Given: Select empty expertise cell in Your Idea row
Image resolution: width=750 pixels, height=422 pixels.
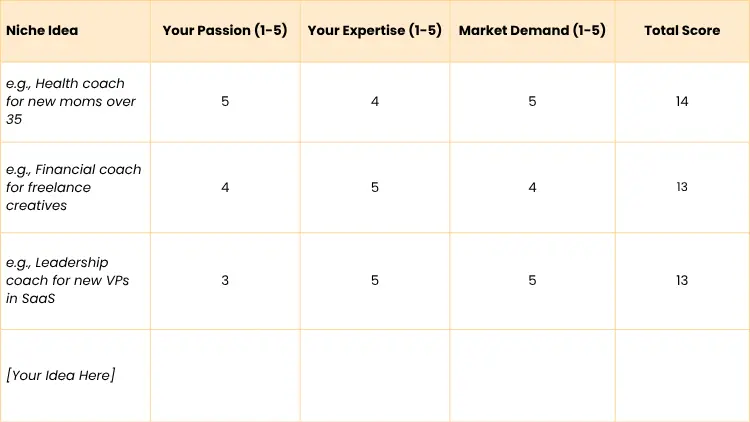Looking at the screenshot, I should (x=375, y=375).
